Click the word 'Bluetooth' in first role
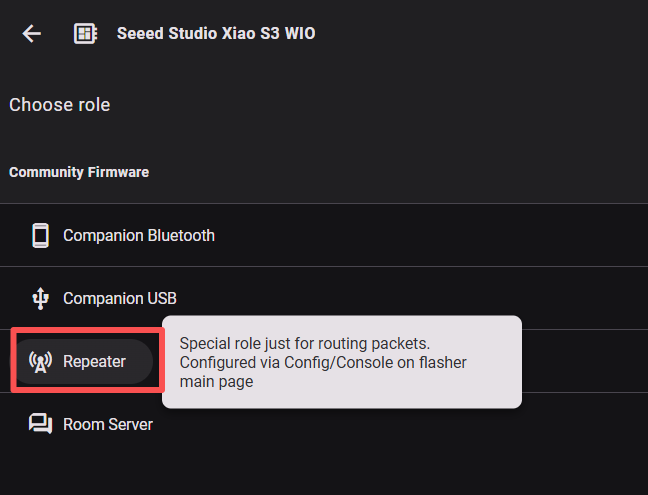Image resolution: width=648 pixels, height=495 pixels. point(181,236)
